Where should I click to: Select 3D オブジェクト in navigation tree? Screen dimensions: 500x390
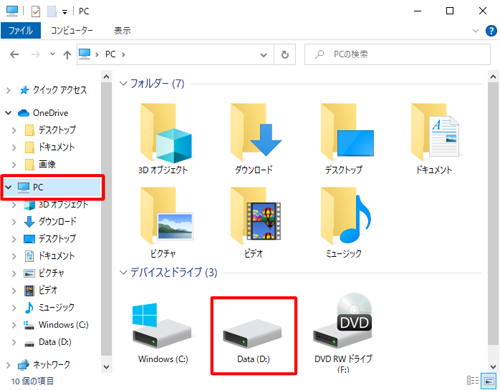coord(63,204)
